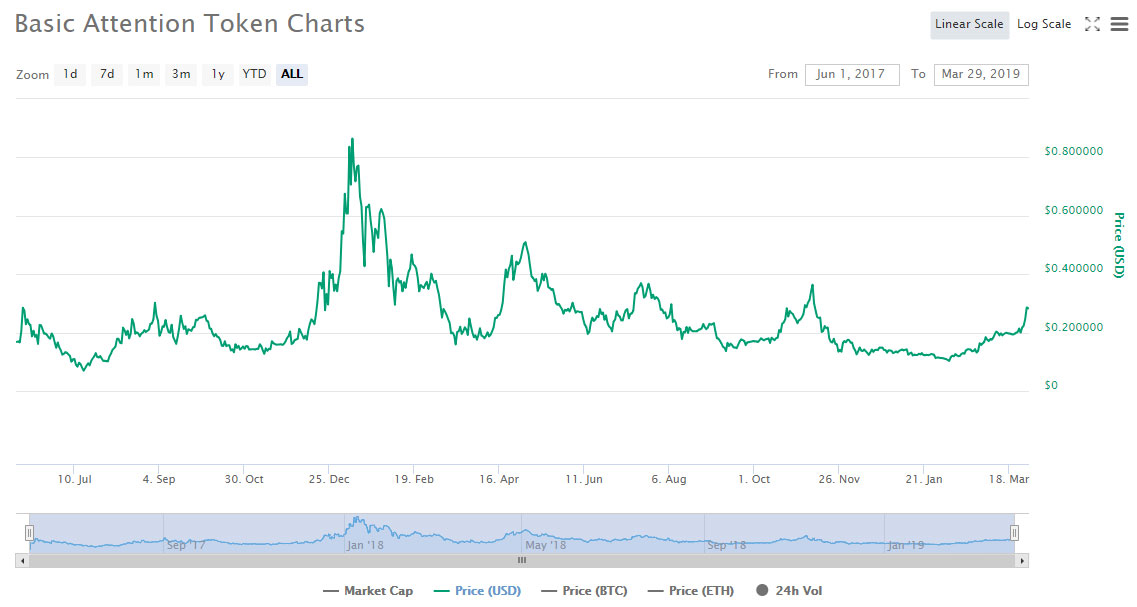Viewport: 1137px width, 607px height.
Task: Switch to Log Scale
Action: (1043, 25)
